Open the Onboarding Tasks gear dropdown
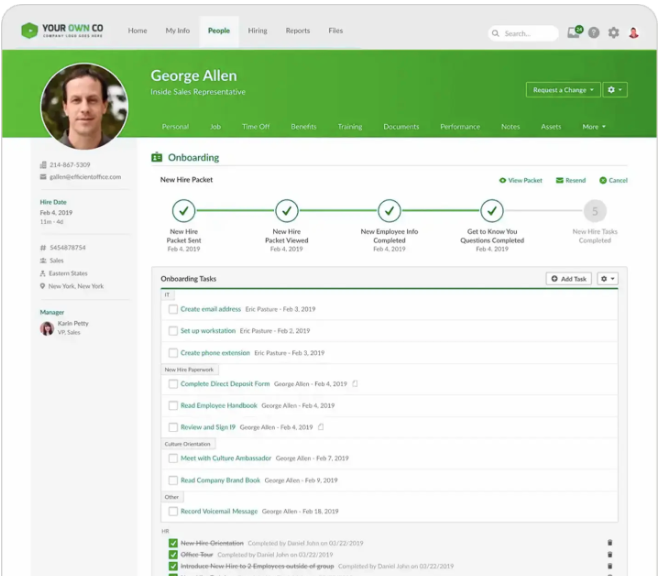The image size is (661, 576). coord(607,278)
